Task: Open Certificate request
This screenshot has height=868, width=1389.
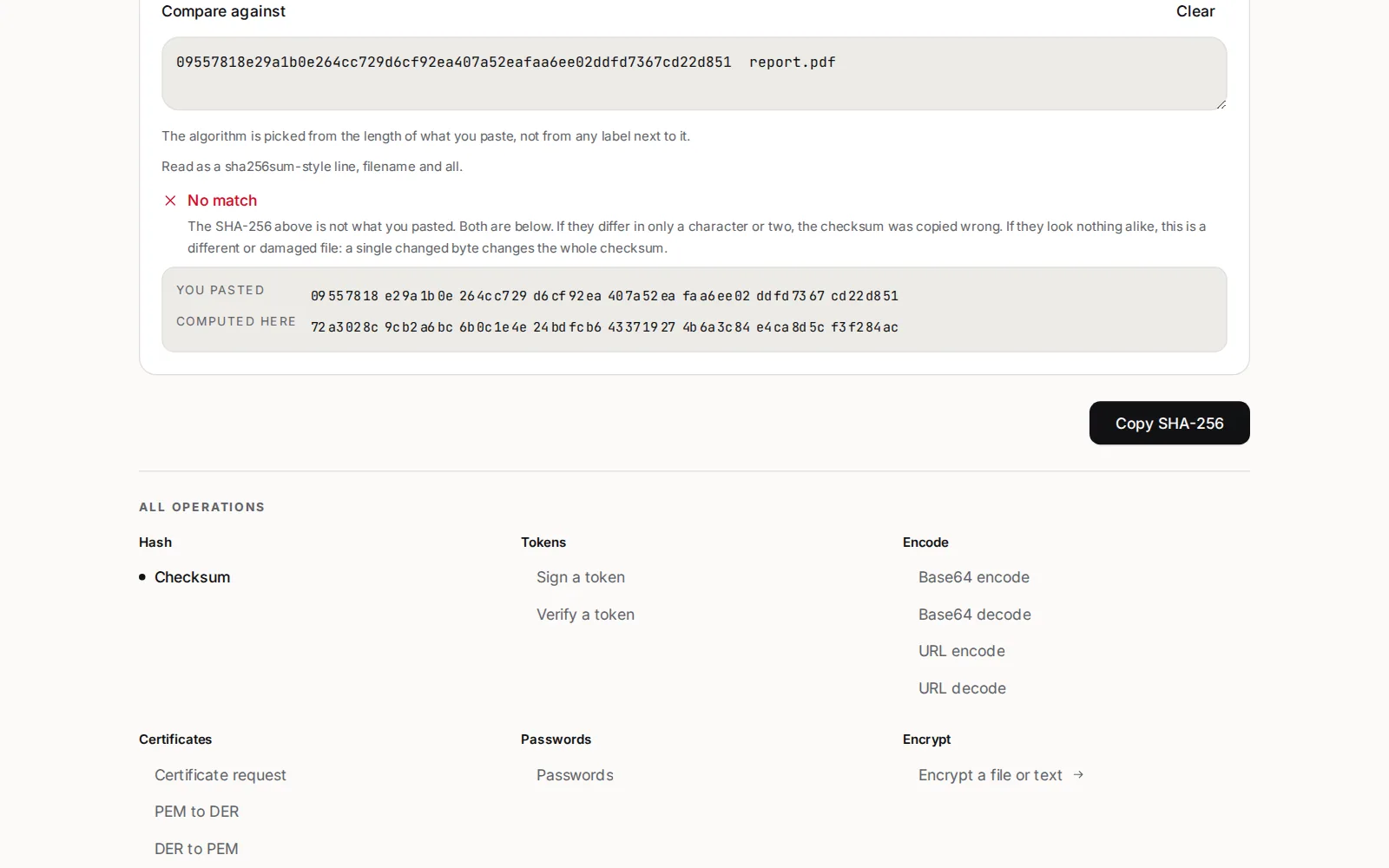Action: point(220,775)
